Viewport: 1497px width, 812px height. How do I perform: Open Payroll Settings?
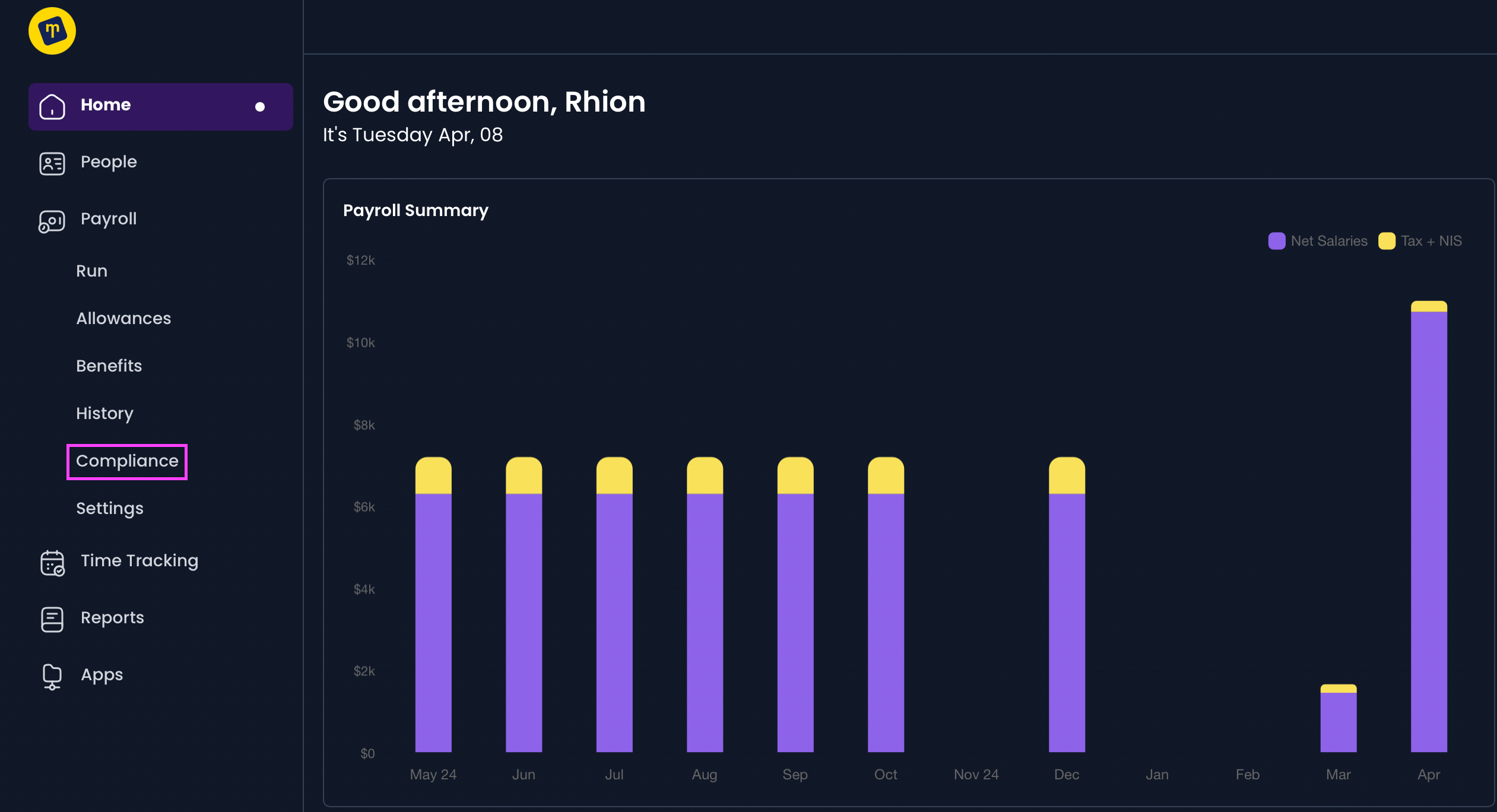click(x=110, y=509)
